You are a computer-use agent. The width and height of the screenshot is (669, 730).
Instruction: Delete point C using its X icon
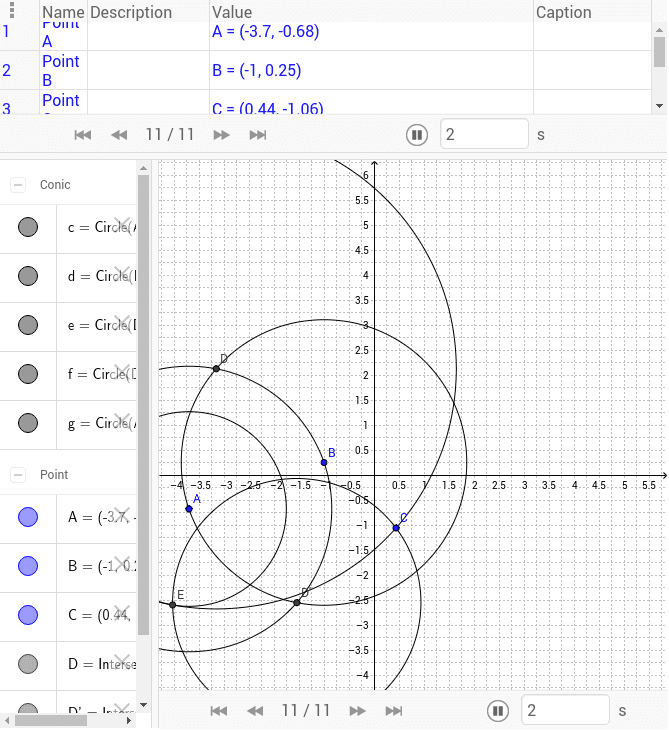(x=122, y=613)
